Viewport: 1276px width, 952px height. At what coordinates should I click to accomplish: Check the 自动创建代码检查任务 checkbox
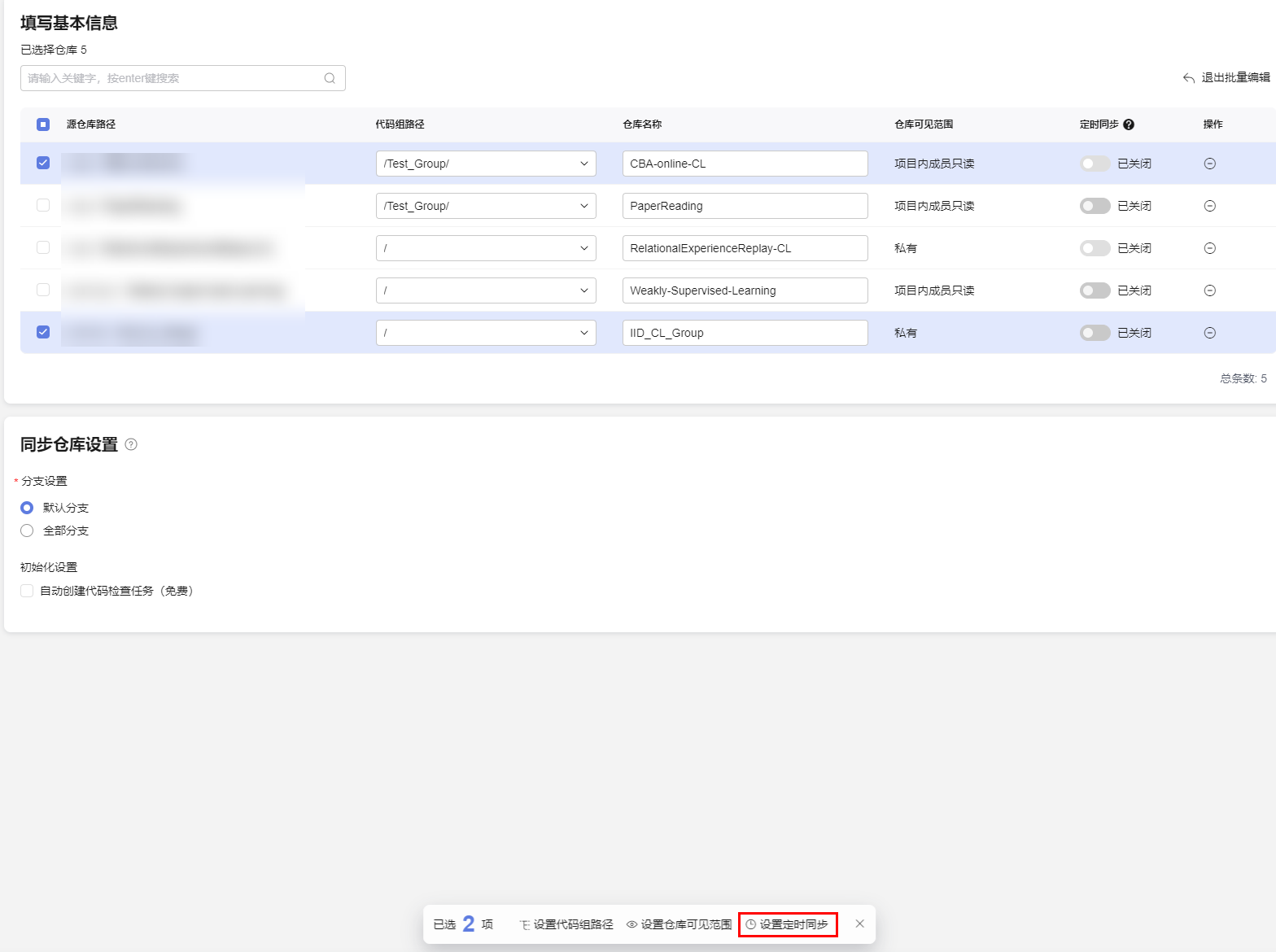[x=27, y=591]
